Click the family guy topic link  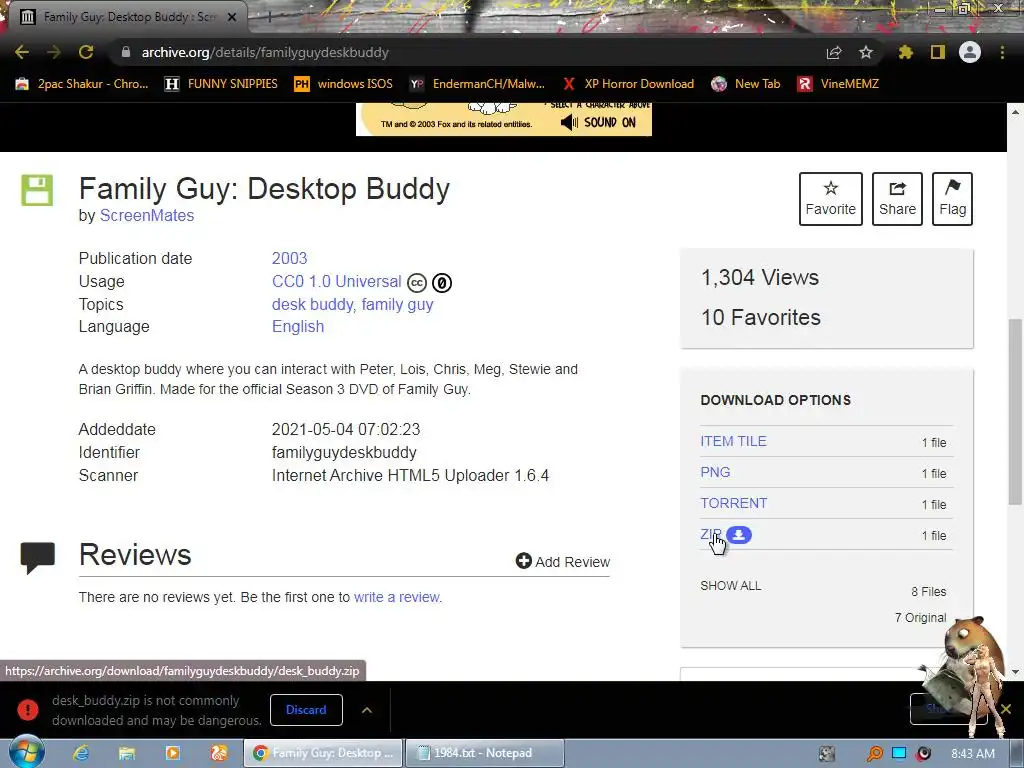(x=397, y=304)
